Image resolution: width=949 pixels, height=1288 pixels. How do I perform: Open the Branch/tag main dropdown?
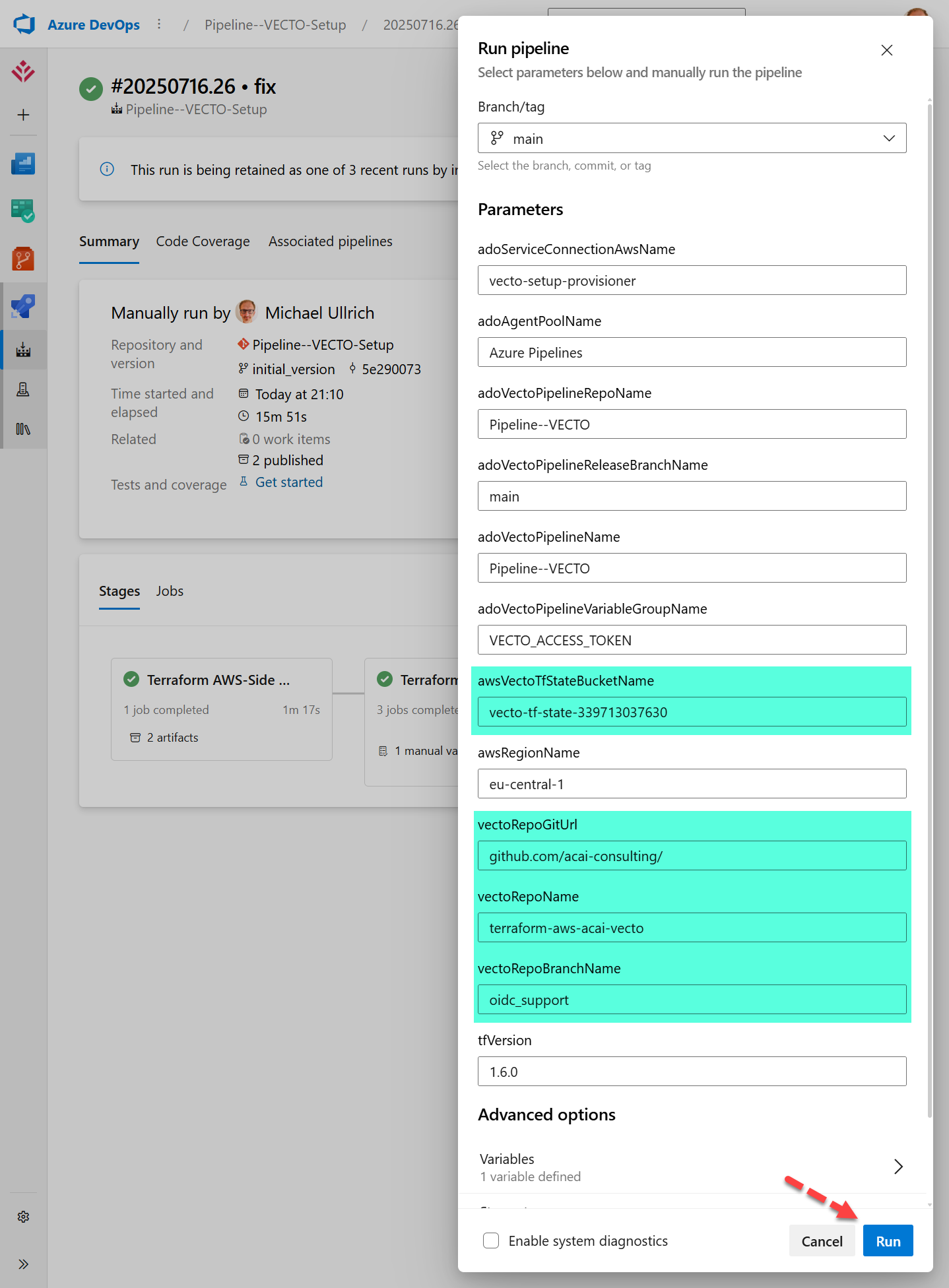pyautogui.click(x=692, y=138)
